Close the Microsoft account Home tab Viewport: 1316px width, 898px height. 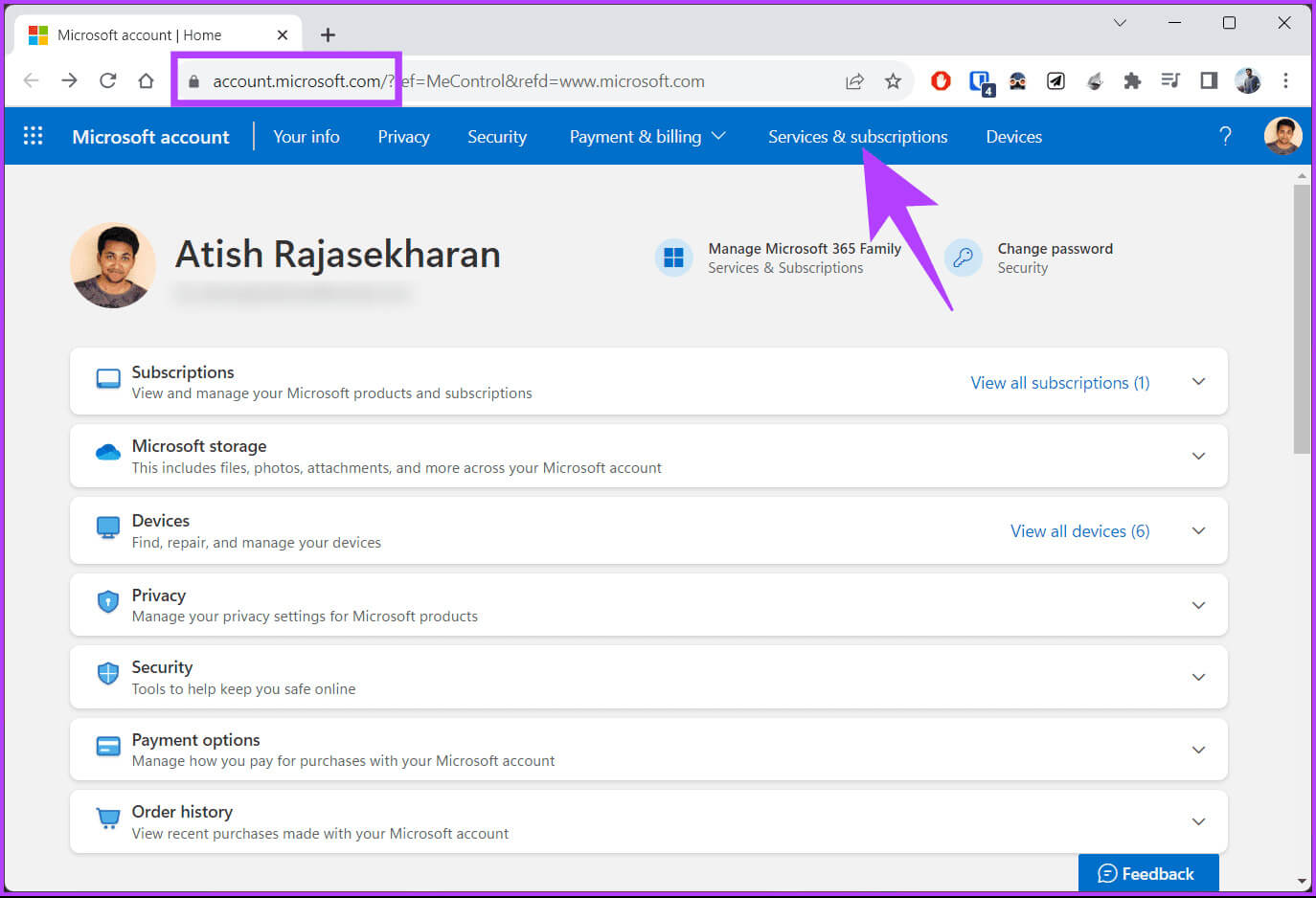pos(283,34)
